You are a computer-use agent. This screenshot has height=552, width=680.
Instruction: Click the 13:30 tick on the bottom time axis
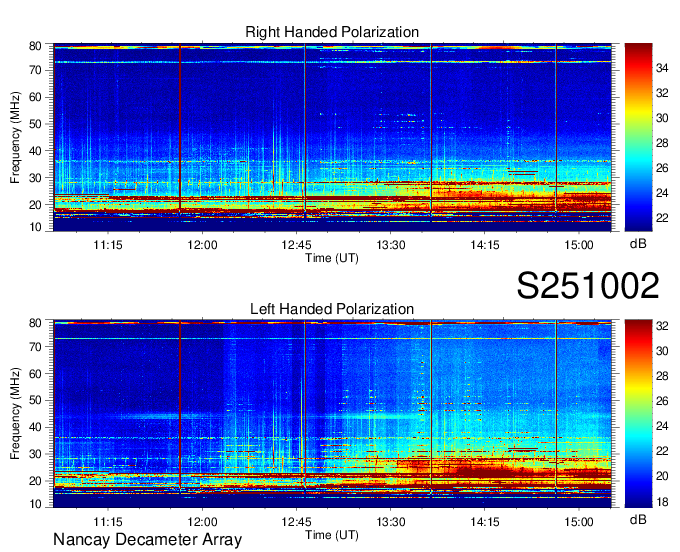(x=390, y=521)
